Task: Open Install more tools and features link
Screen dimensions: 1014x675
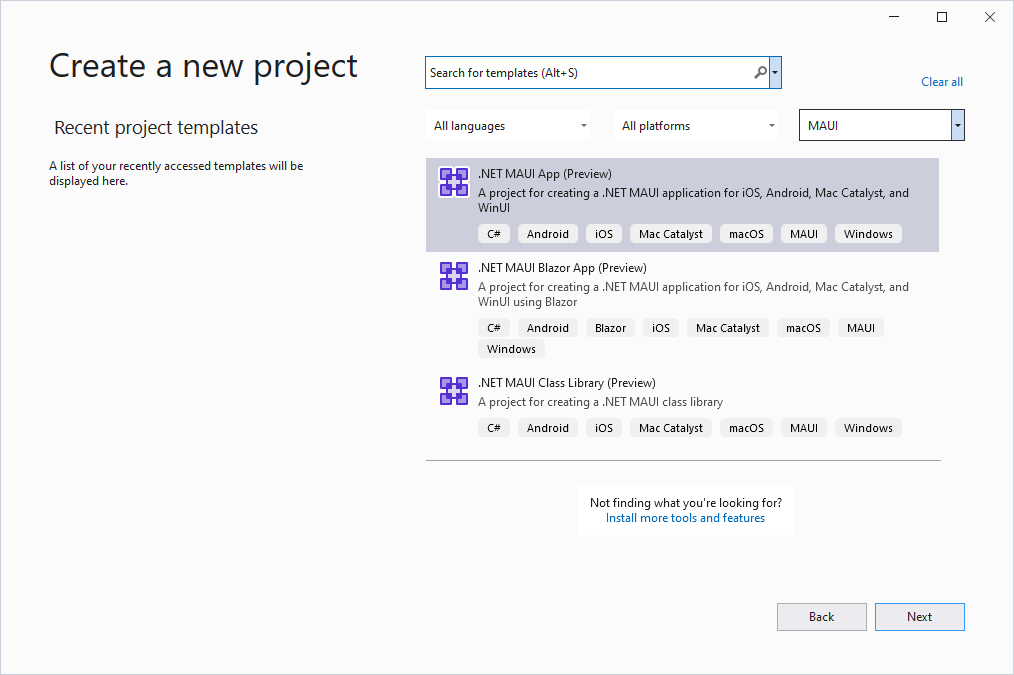Action: point(685,518)
